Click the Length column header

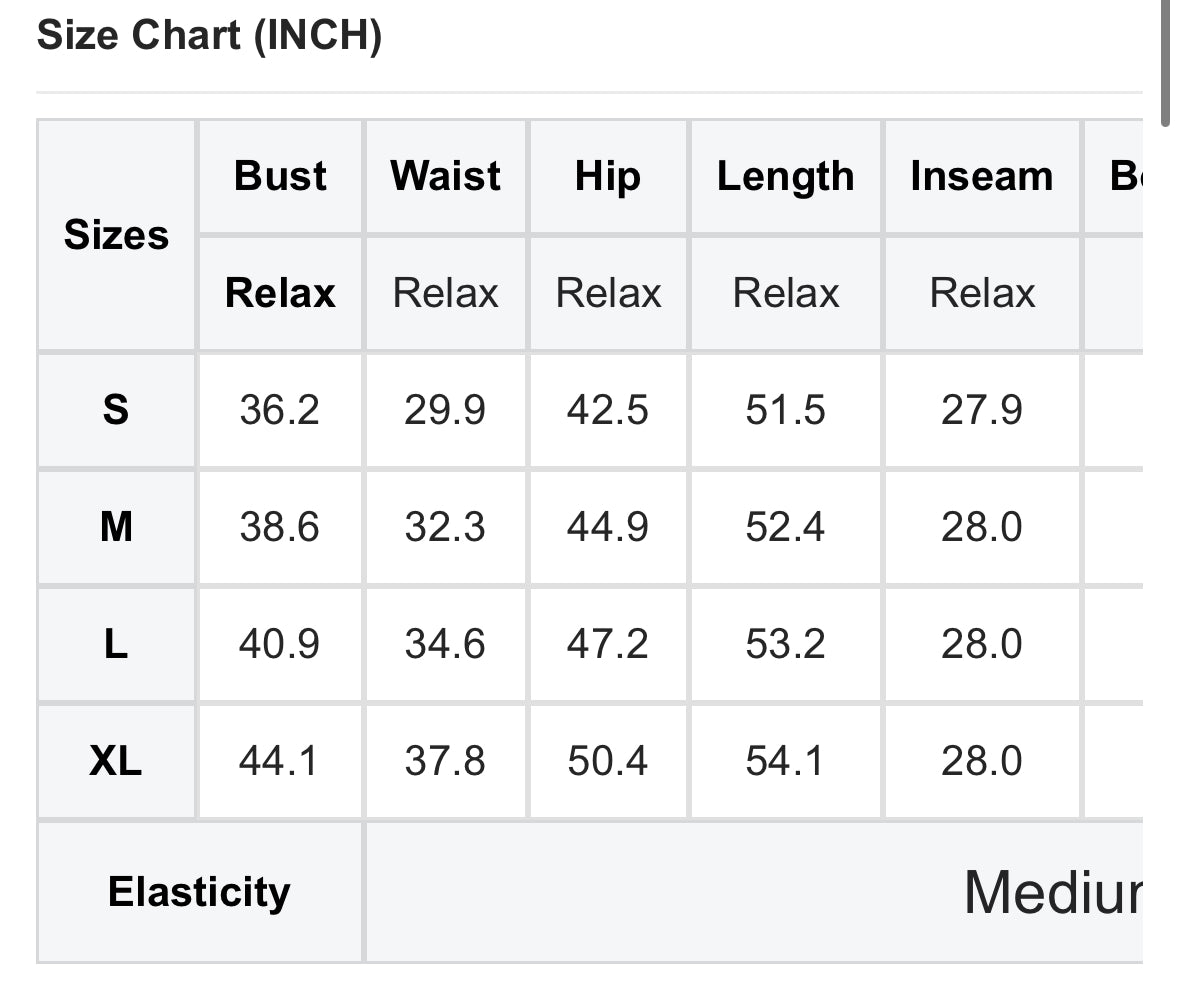point(785,176)
